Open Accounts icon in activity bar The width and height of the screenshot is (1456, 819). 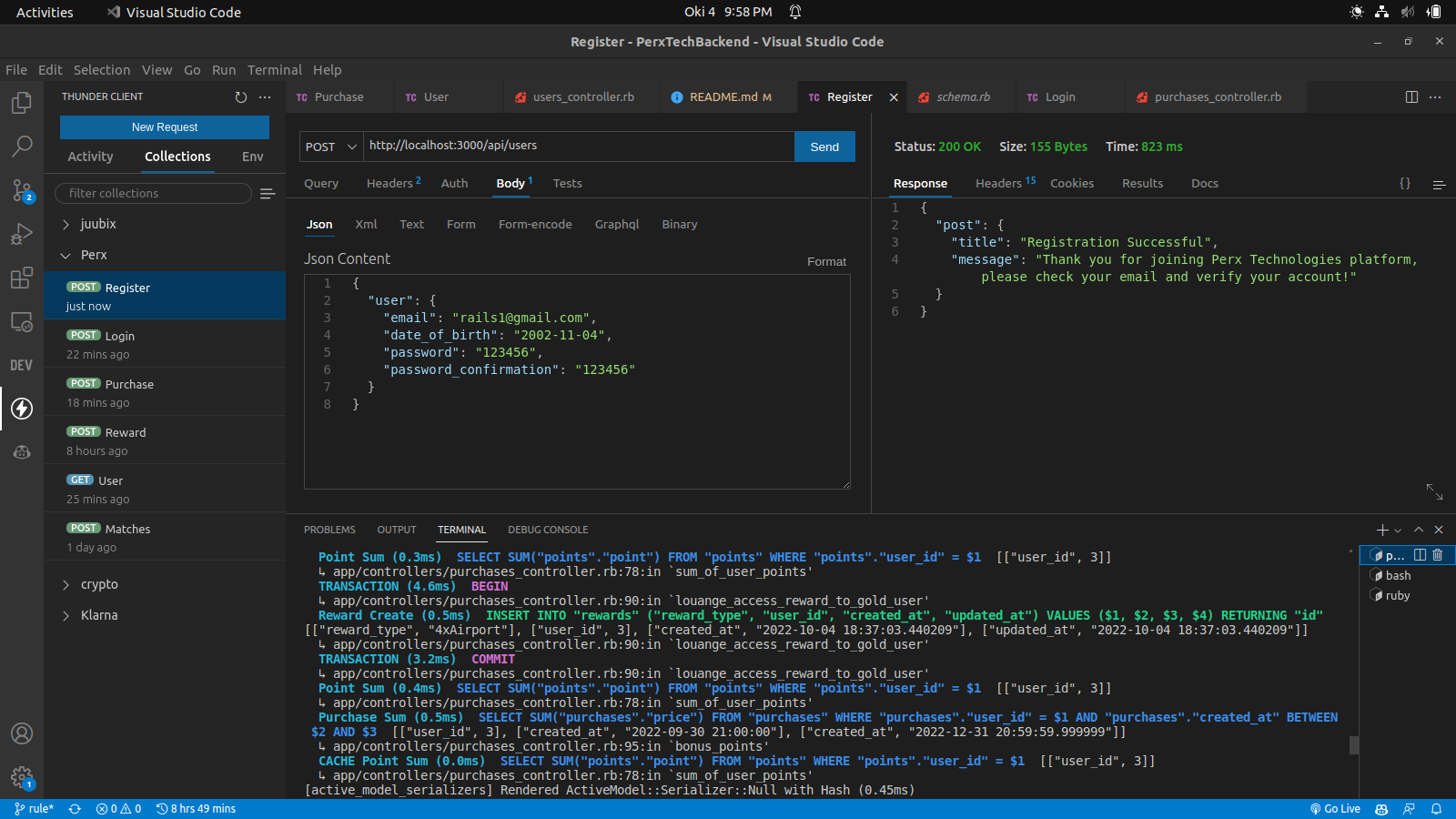pyautogui.click(x=22, y=733)
